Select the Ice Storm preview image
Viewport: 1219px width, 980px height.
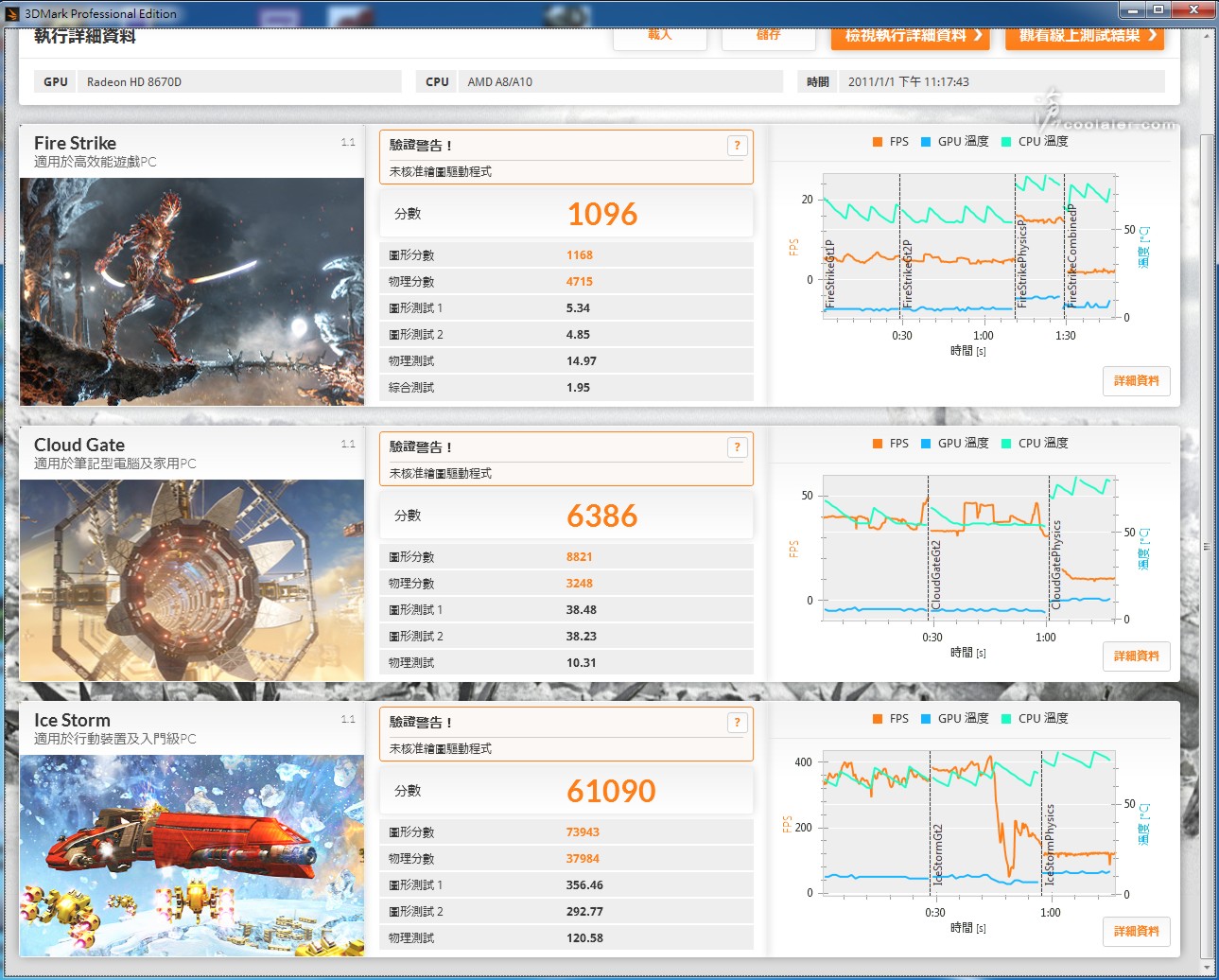192,855
